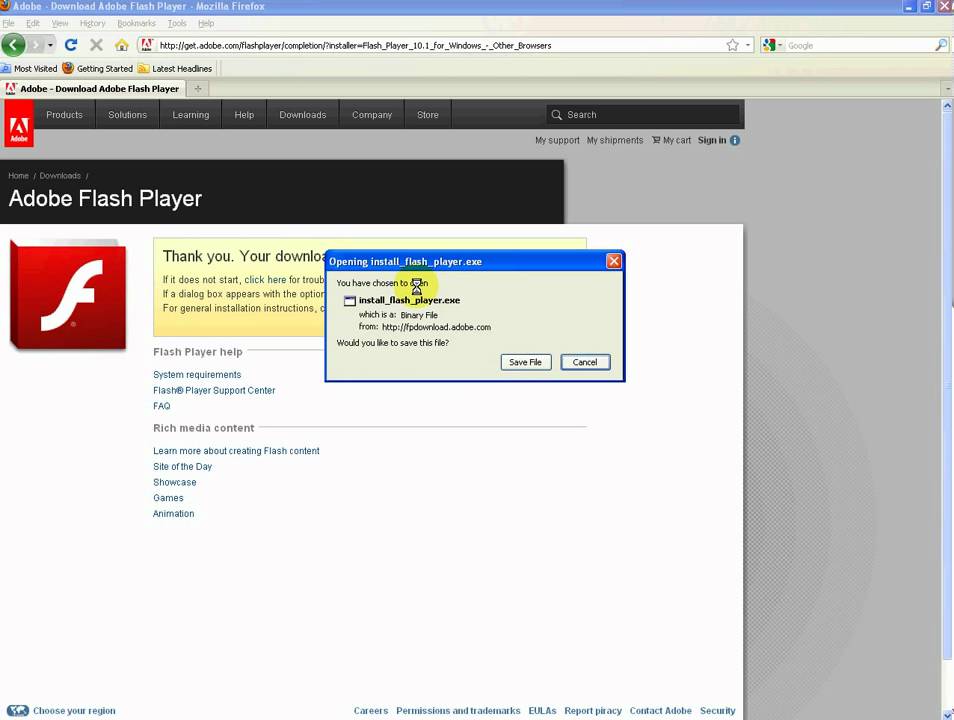
Task: Bookmark this page with the star icon
Action: point(733,45)
